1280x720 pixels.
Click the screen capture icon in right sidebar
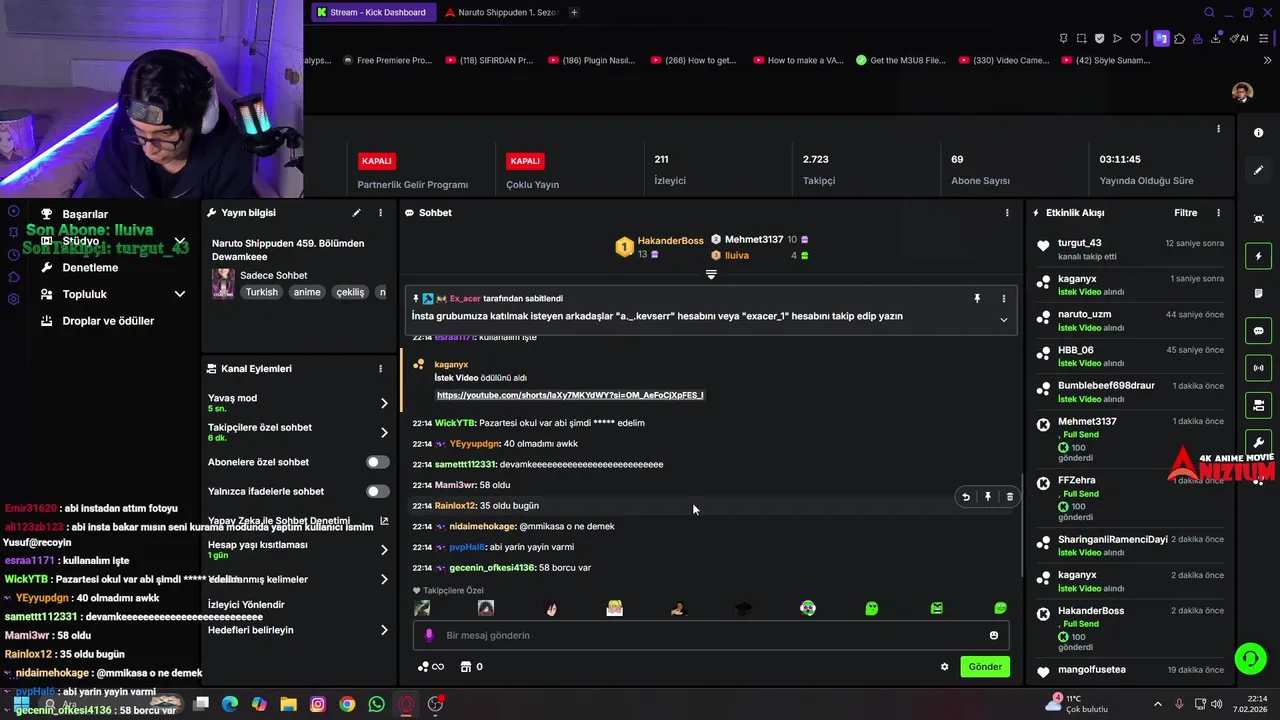click(1258, 219)
